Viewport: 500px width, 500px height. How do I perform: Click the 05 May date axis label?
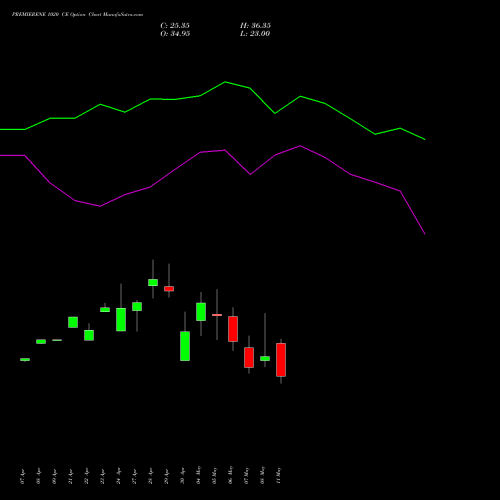214,475
